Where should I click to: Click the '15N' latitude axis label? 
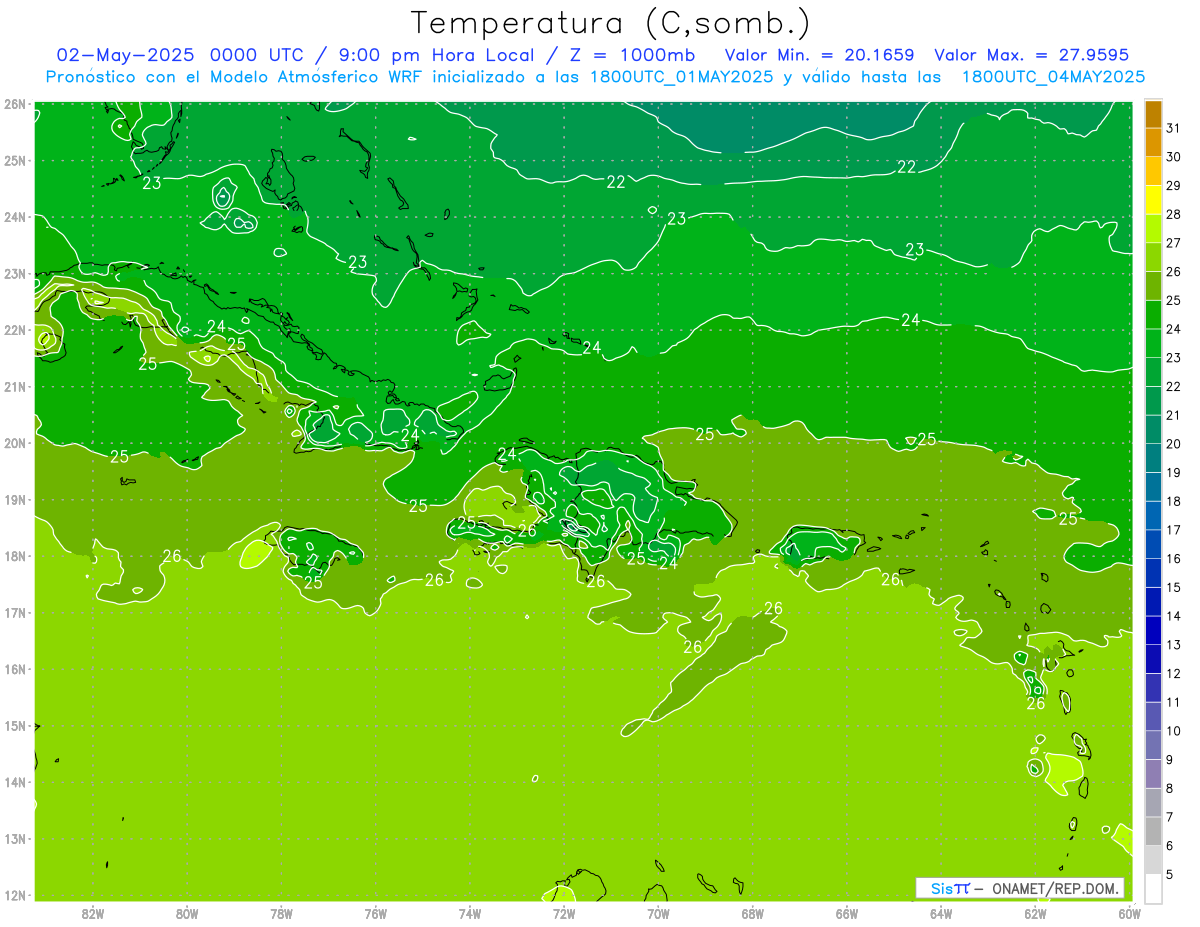[x=14, y=726]
